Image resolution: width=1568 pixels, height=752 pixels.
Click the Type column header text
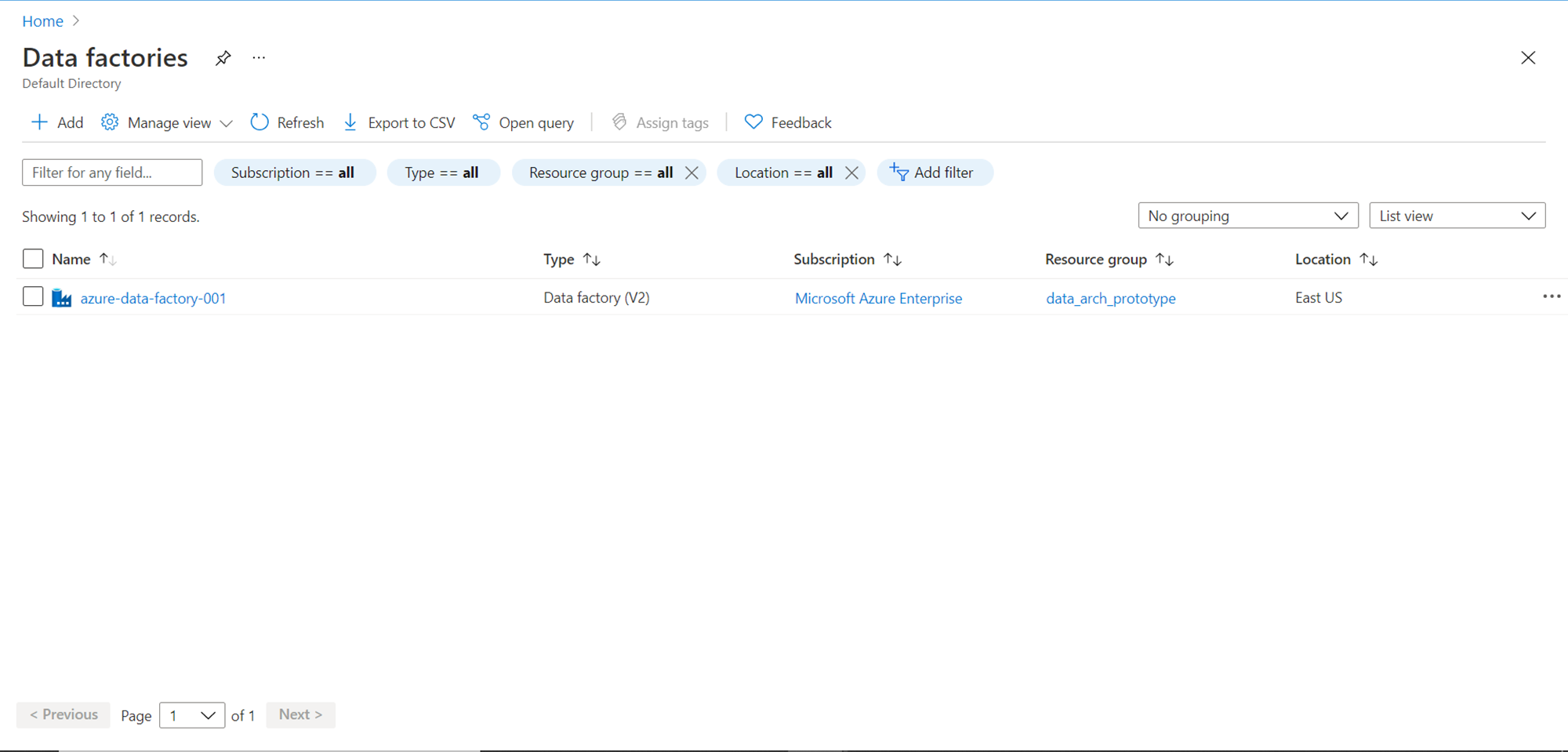pos(559,260)
